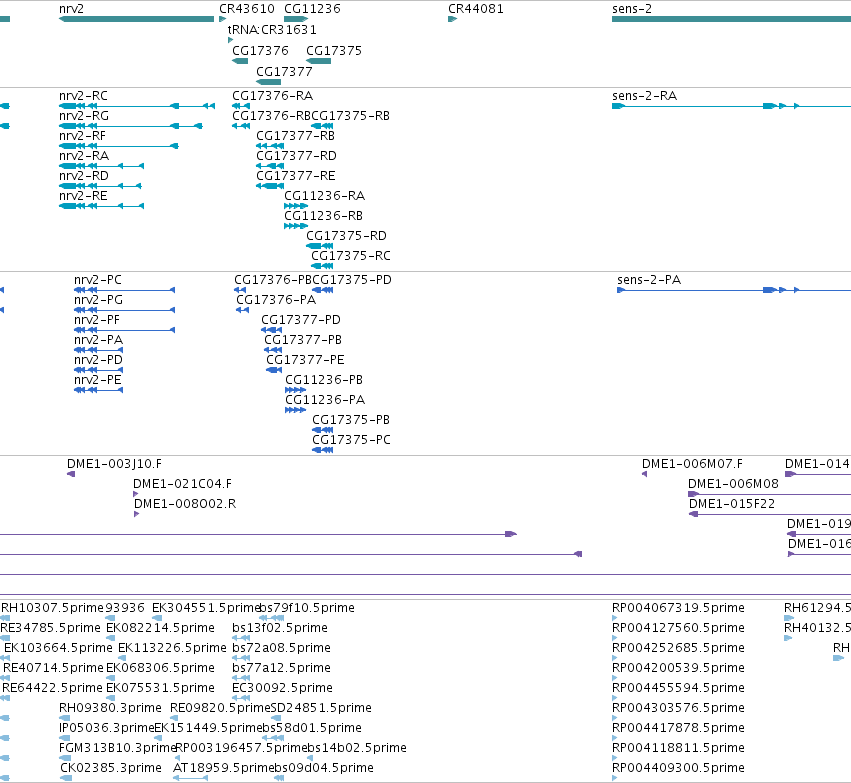The width and height of the screenshot is (851, 783).
Task: Select protein CG17375-PB
Action: [x=351, y=420]
